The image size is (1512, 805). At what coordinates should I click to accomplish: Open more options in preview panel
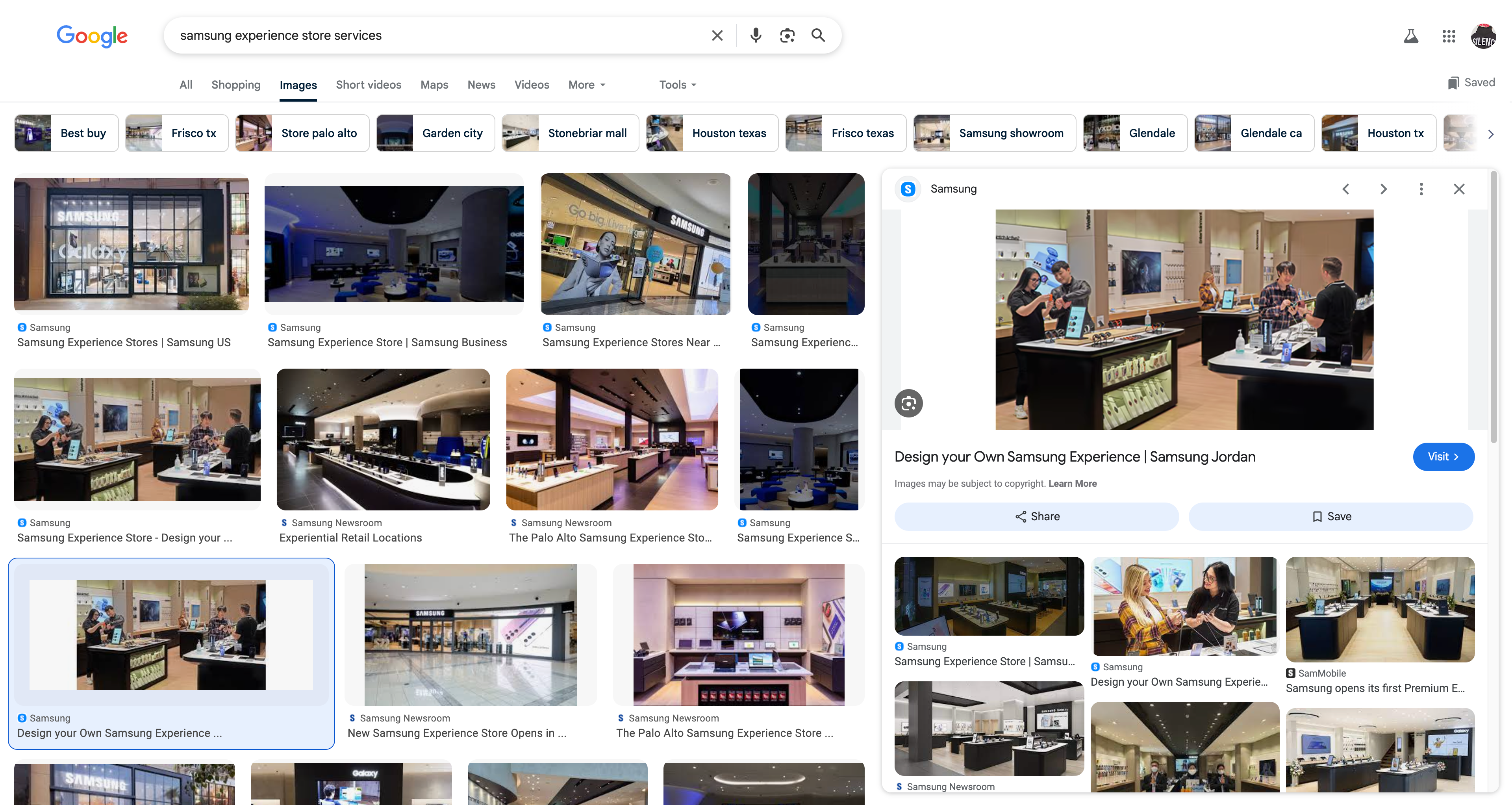coord(1421,189)
